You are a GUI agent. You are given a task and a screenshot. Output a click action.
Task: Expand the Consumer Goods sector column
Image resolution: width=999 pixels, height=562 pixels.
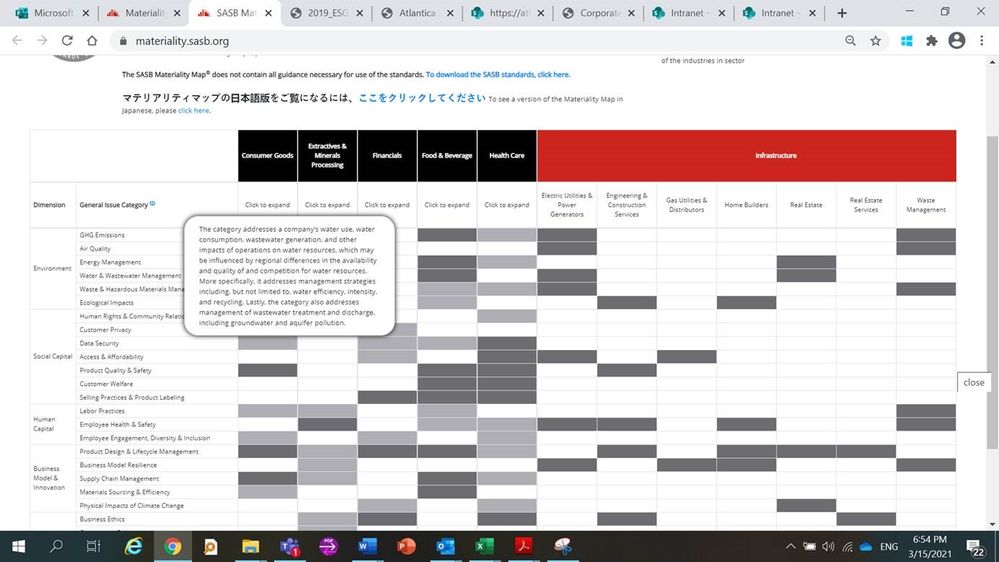[268, 205]
